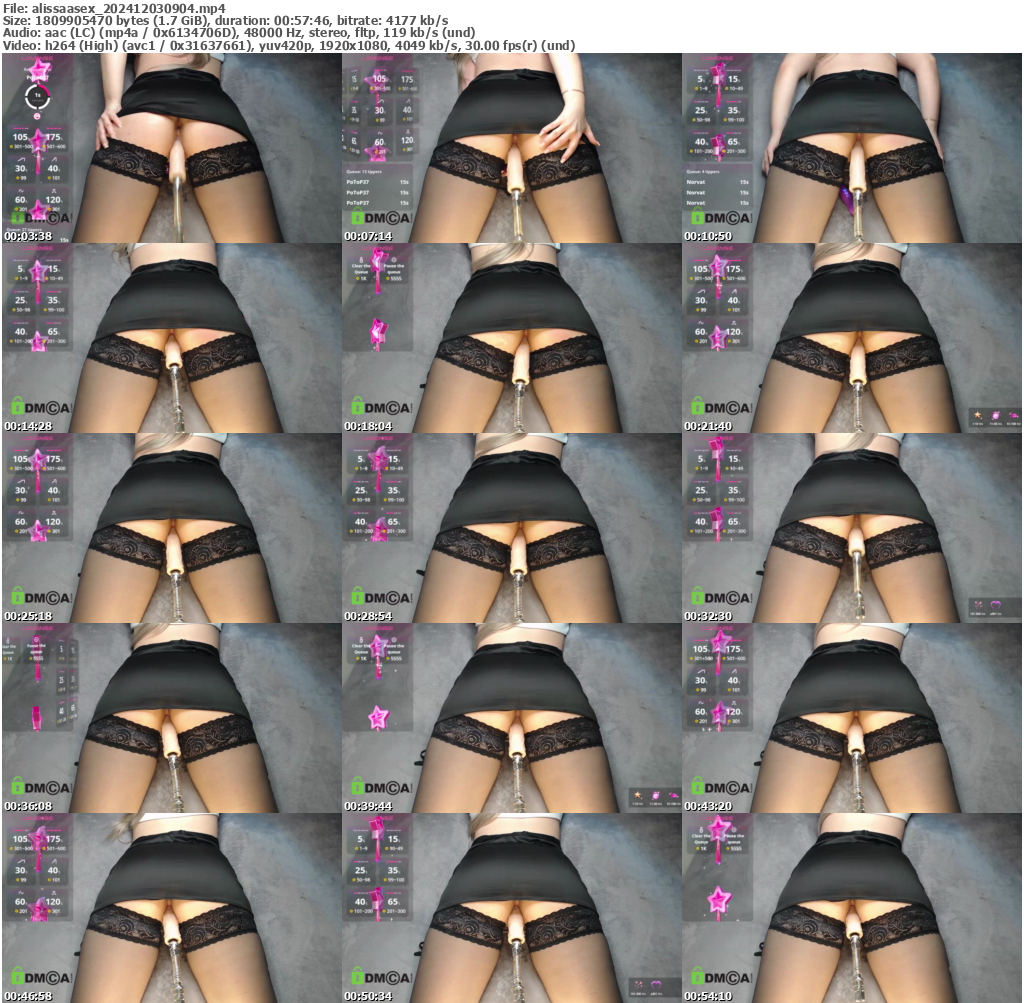Screen dimensions: 1024x1003
Task: Select the pink star wand icon
Action: click(x=39, y=70)
